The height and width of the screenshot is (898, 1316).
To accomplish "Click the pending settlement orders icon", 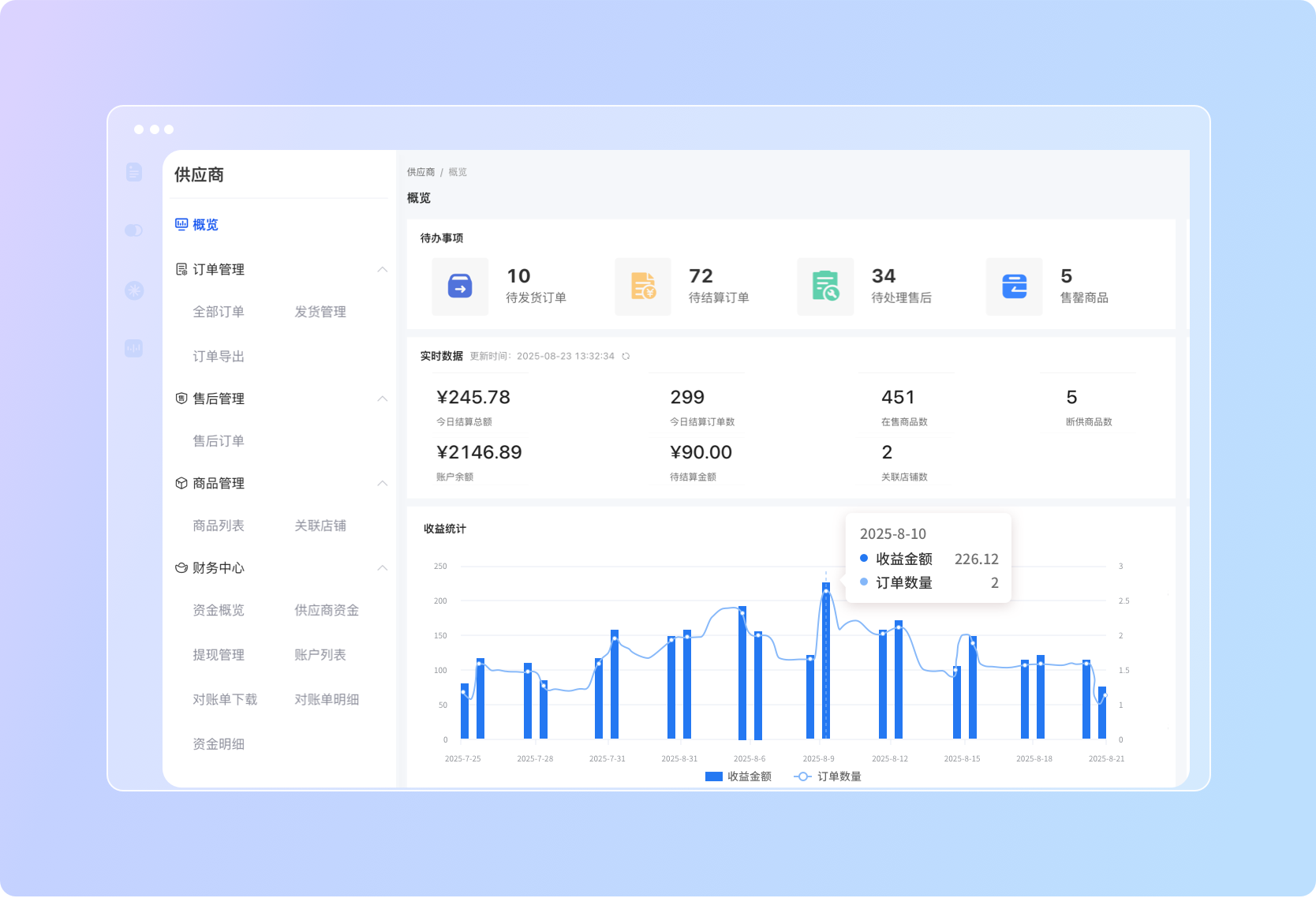I will [x=643, y=286].
